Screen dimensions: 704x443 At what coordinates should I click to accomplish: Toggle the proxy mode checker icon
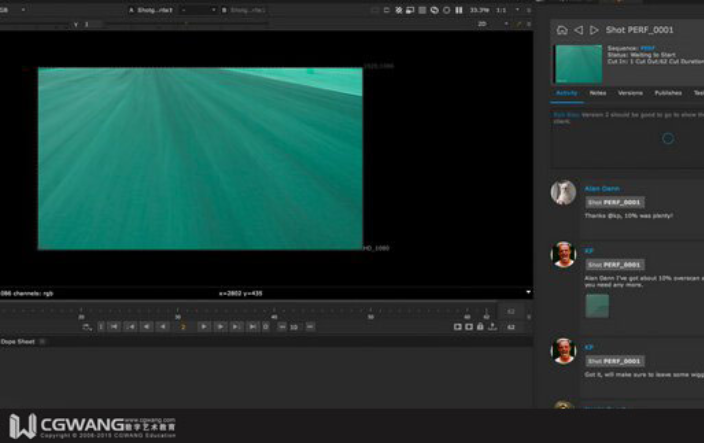422,10
